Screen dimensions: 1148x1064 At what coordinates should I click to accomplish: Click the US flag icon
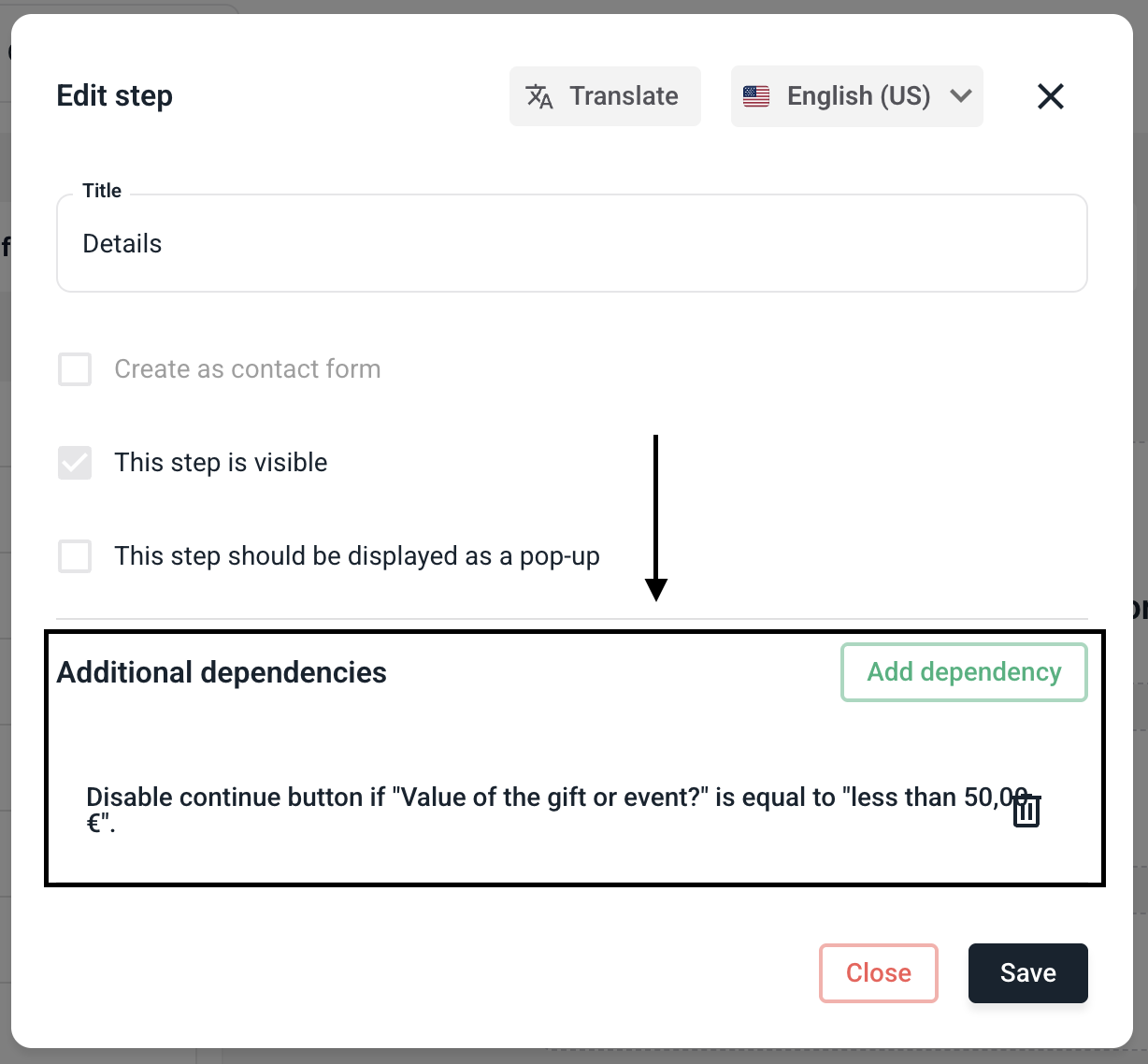click(x=756, y=96)
